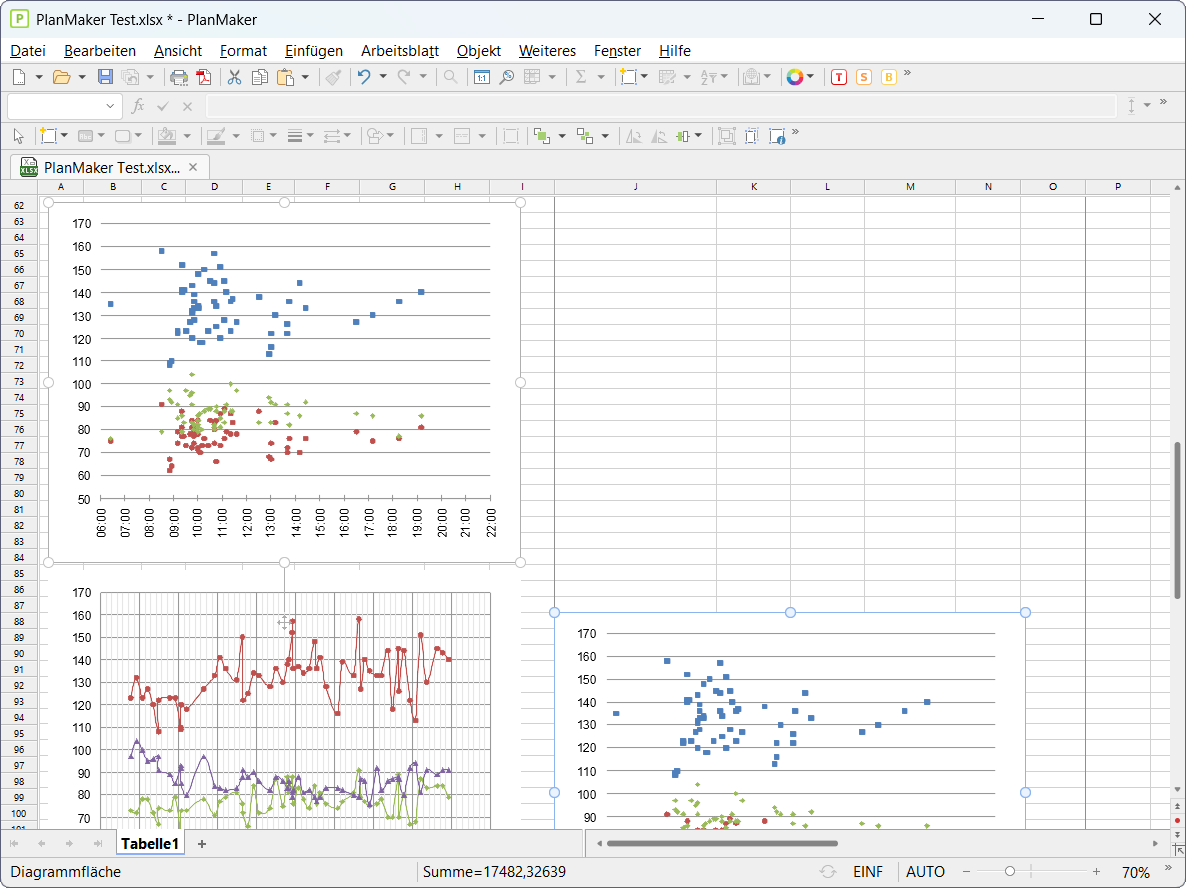Click the vertical scrollbar thumb
Image resolution: width=1186 pixels, height=888 pixels.
pyautogui.click(x=1177, y=520)
